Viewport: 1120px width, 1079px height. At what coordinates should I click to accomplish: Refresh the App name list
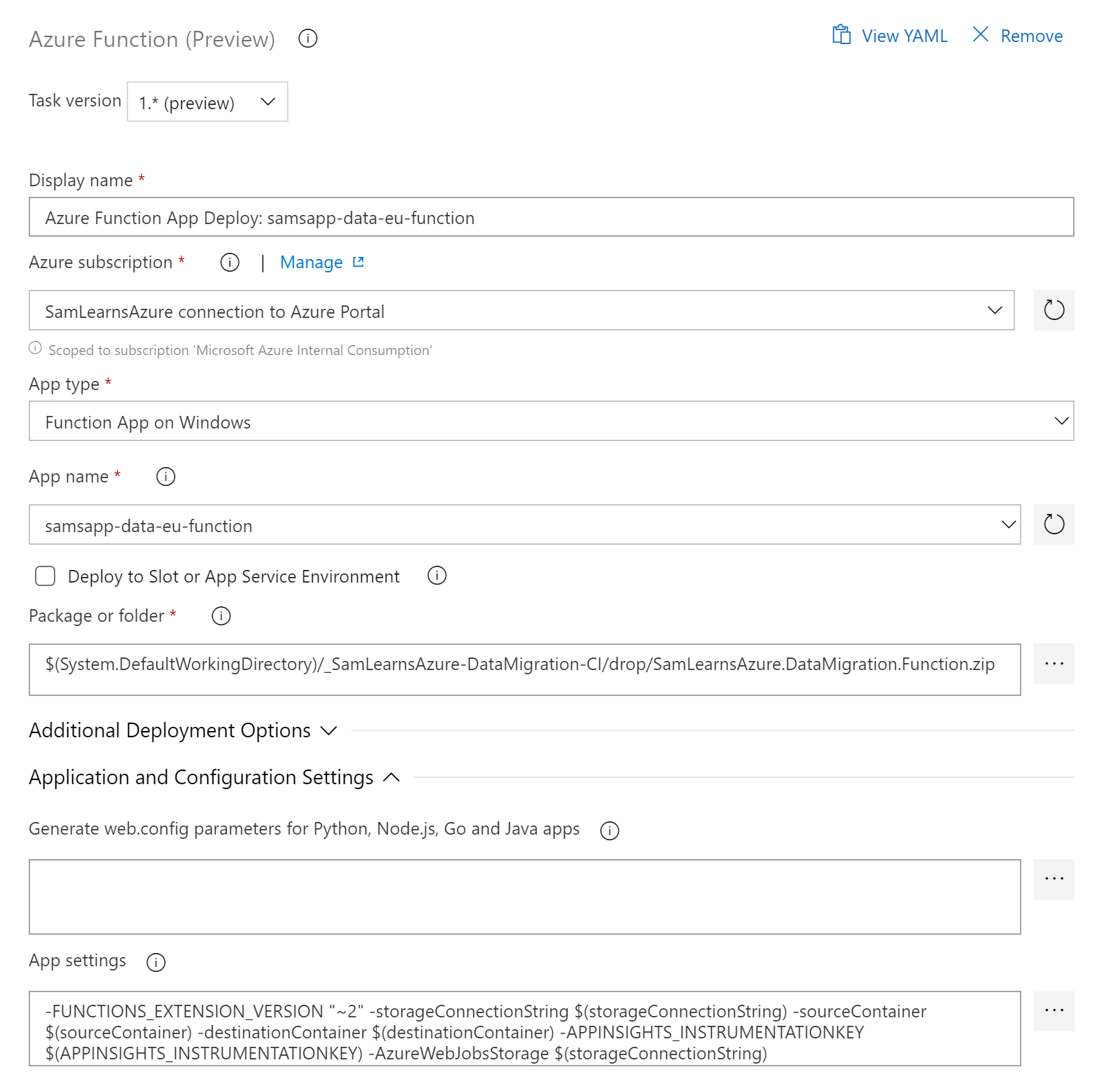pos(1053,524)
